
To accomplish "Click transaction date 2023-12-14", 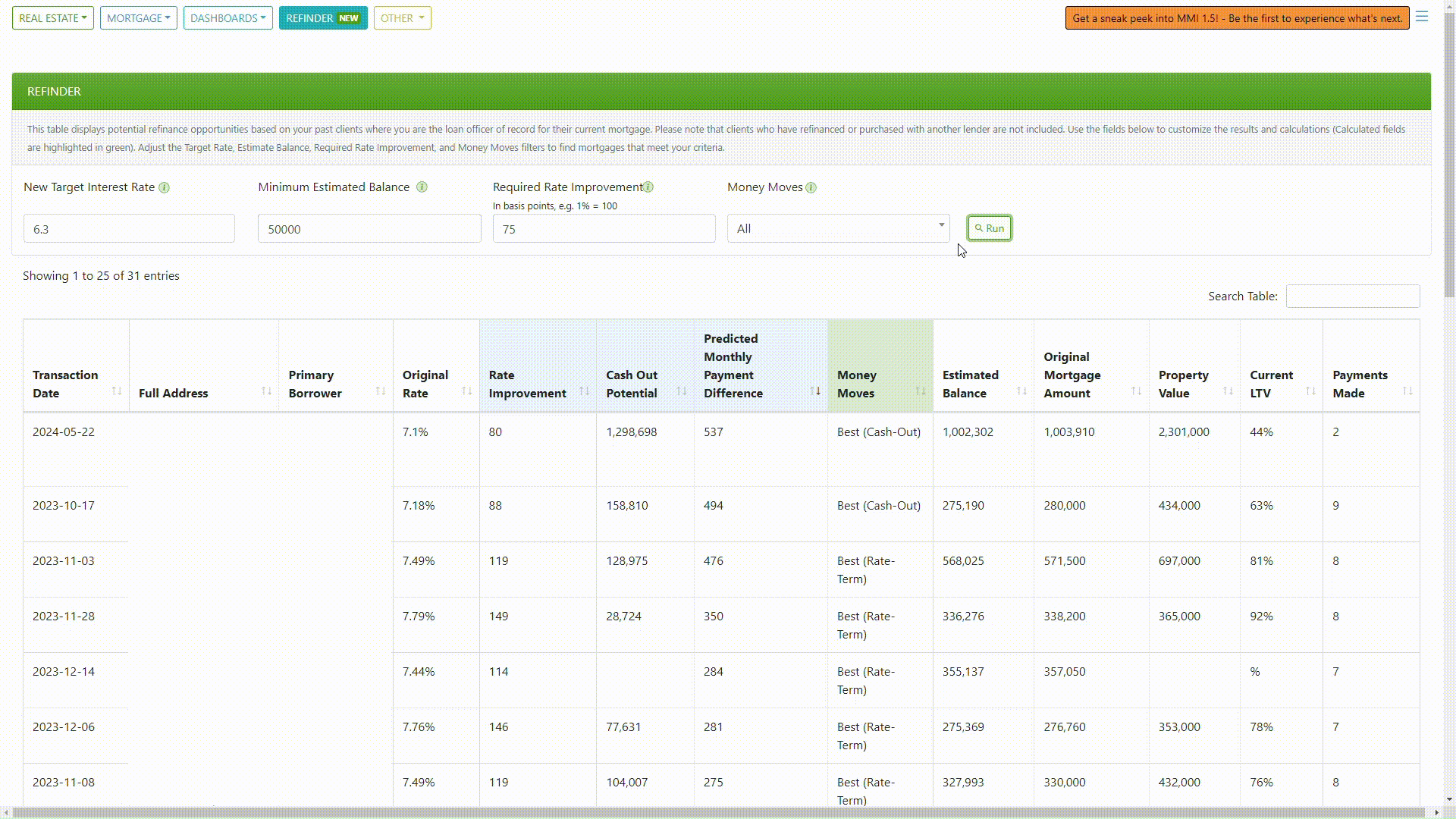I will 64,672.
